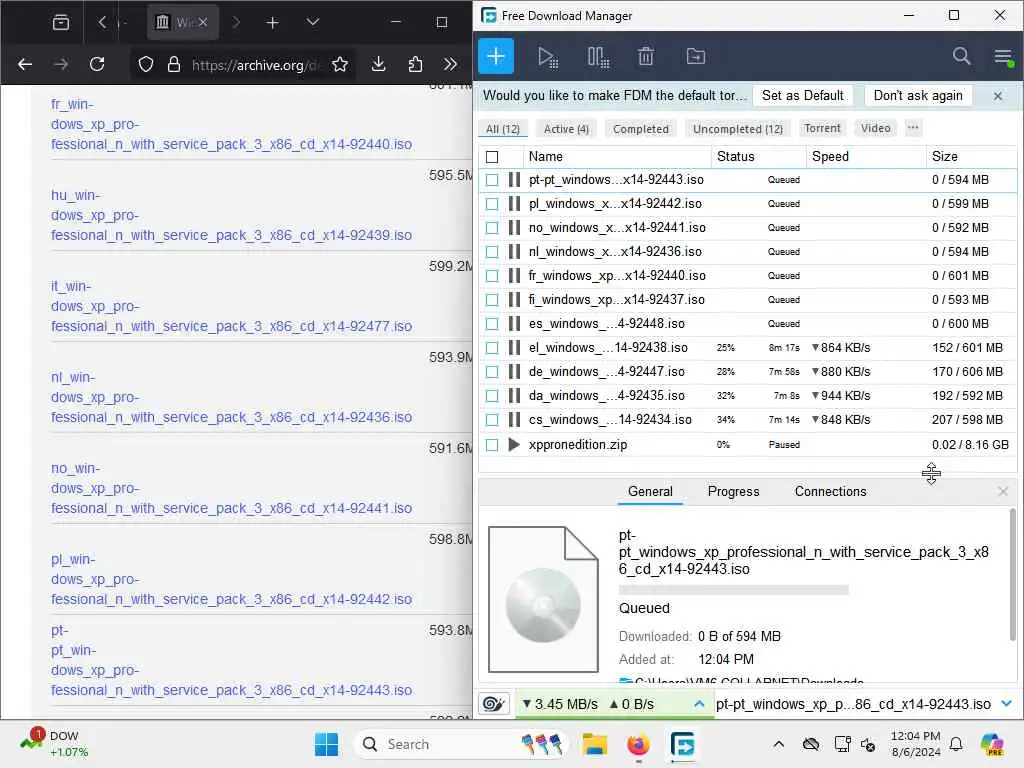Check the fr_windows x14-92440.iso row

point(492,276)
